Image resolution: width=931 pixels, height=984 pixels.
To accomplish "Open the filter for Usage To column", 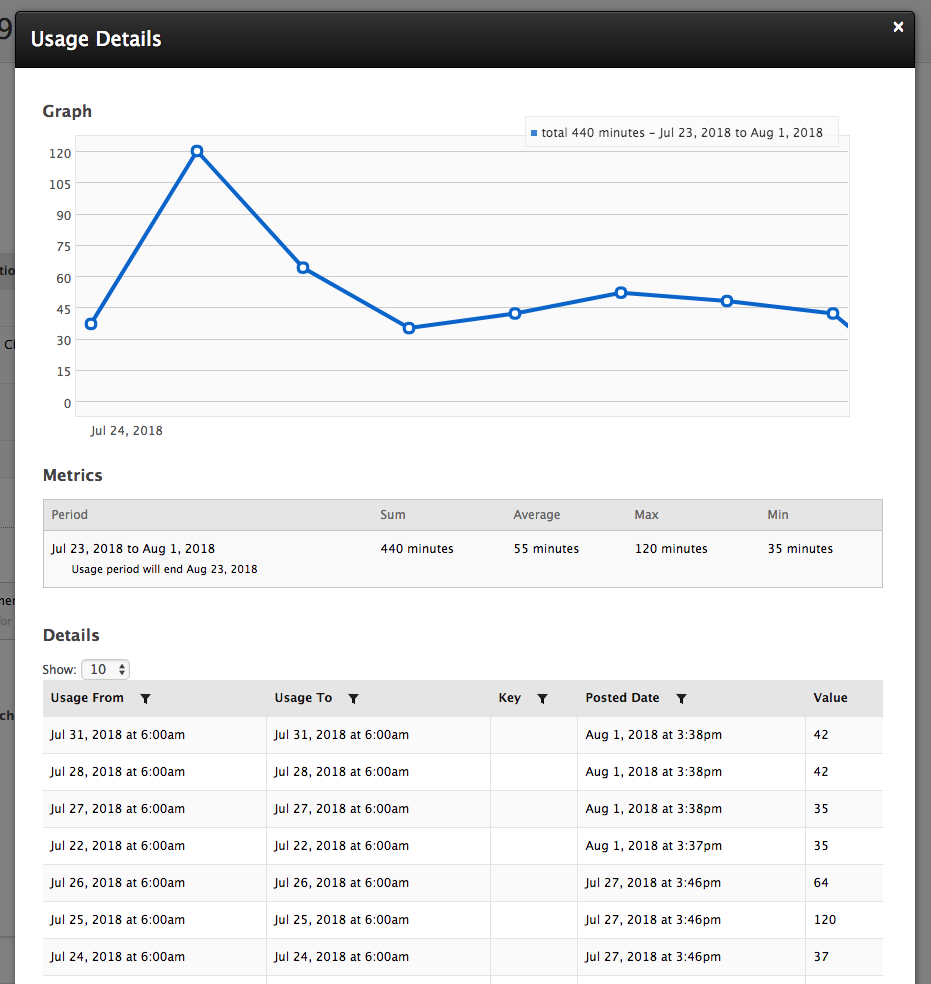I will [353, 699].
